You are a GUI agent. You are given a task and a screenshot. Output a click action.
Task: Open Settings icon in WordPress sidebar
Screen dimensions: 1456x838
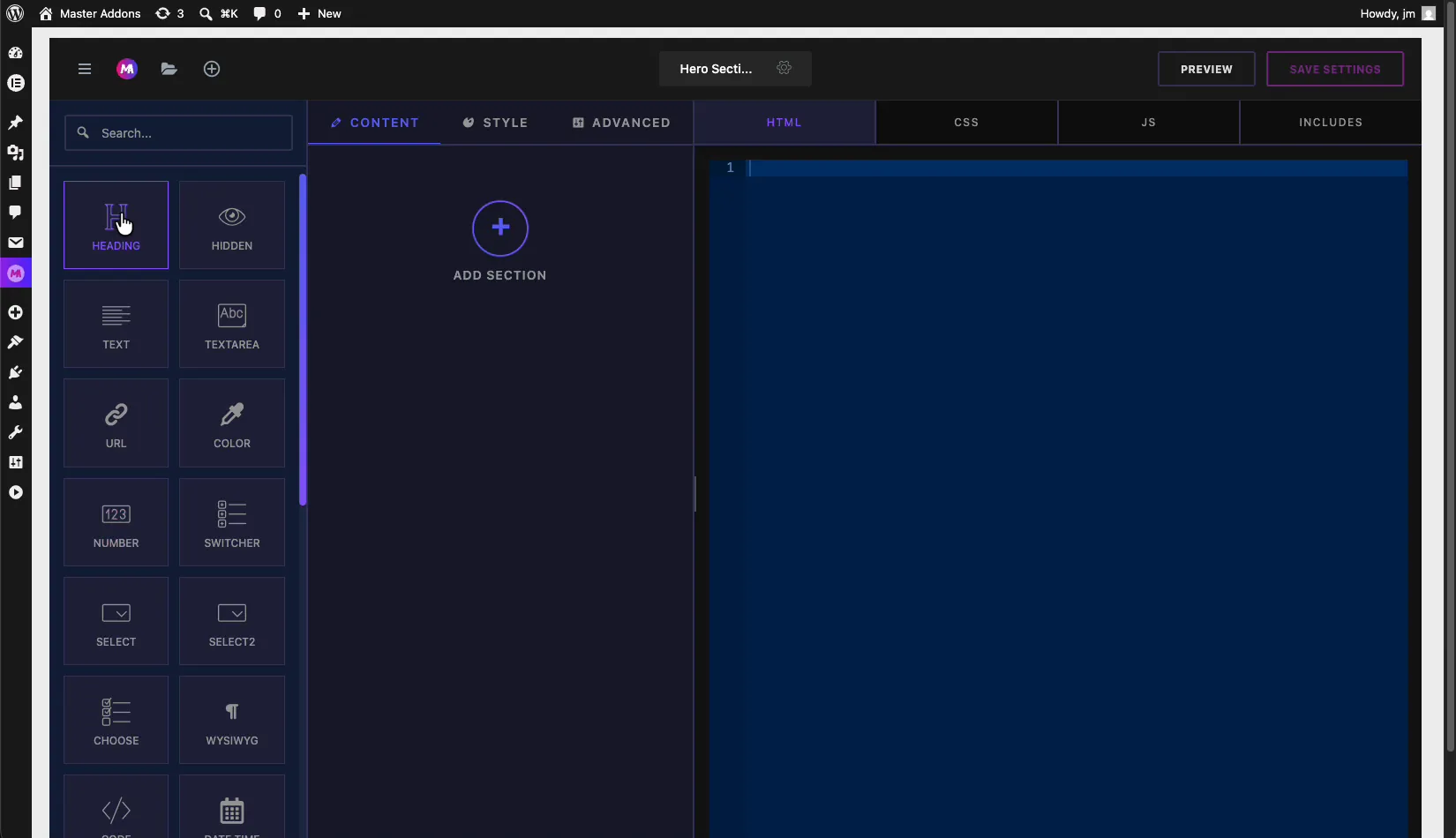(x=15, y=462)
